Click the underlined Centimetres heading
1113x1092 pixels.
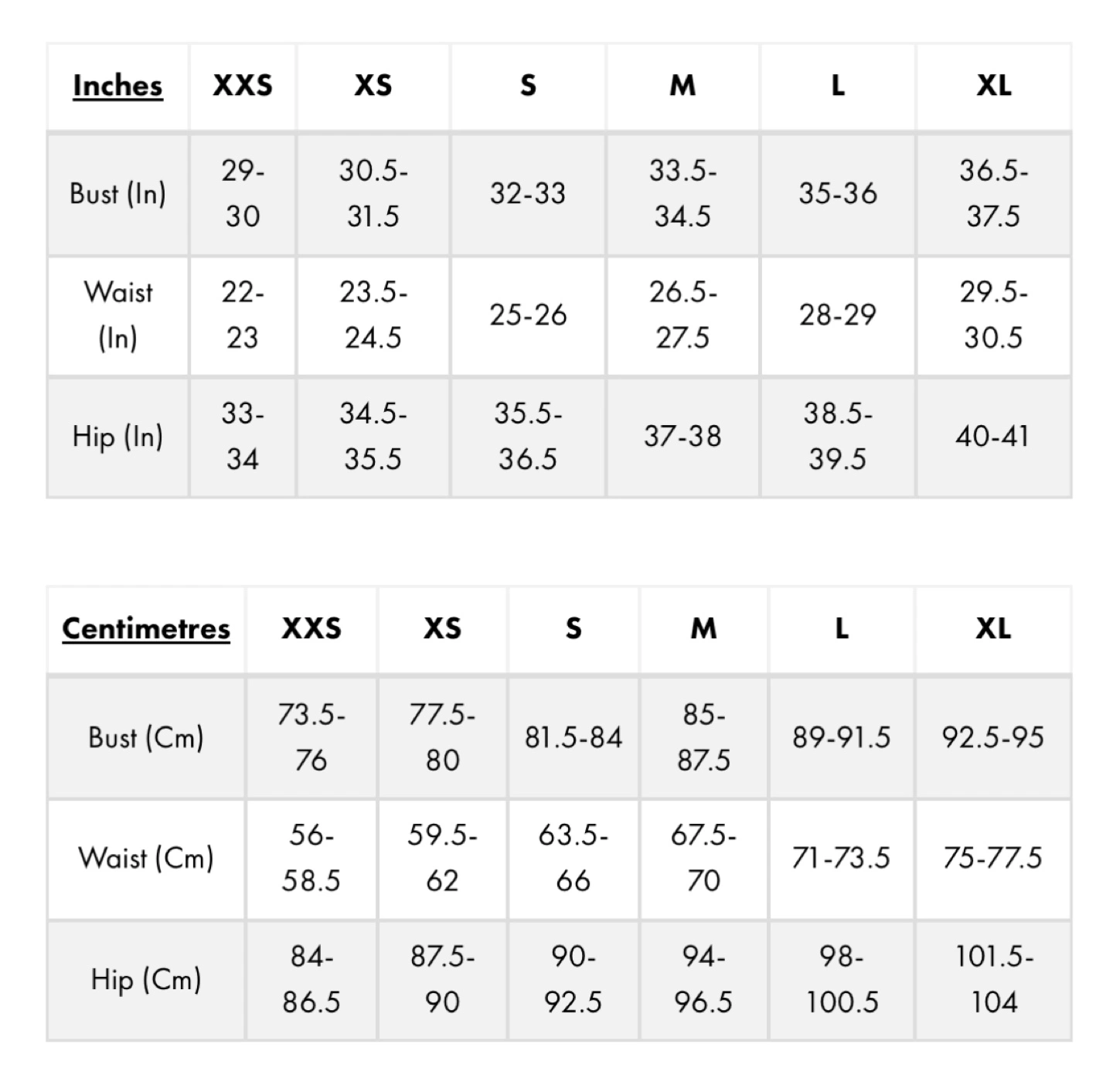[x=146, y=628]
